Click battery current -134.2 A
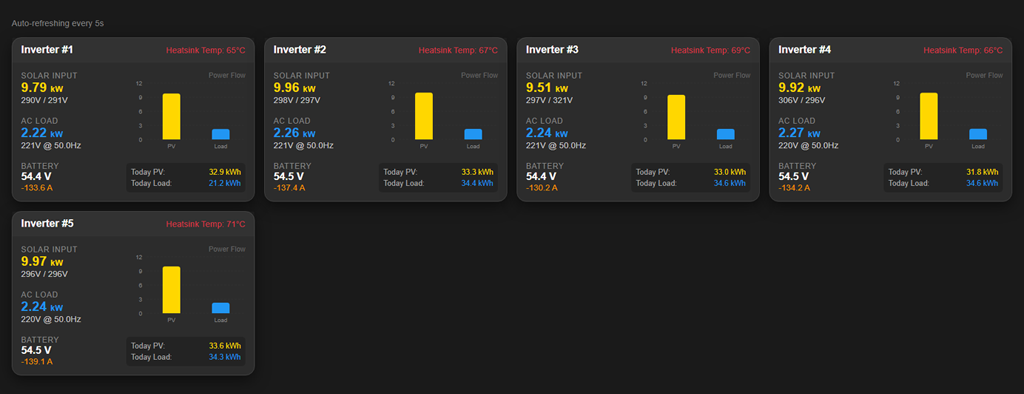 coord(794,188)
